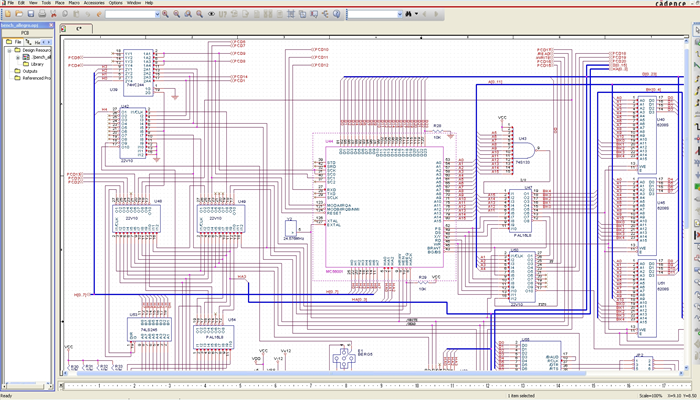
Task: Open the Window menu
Action: point(133,3)
